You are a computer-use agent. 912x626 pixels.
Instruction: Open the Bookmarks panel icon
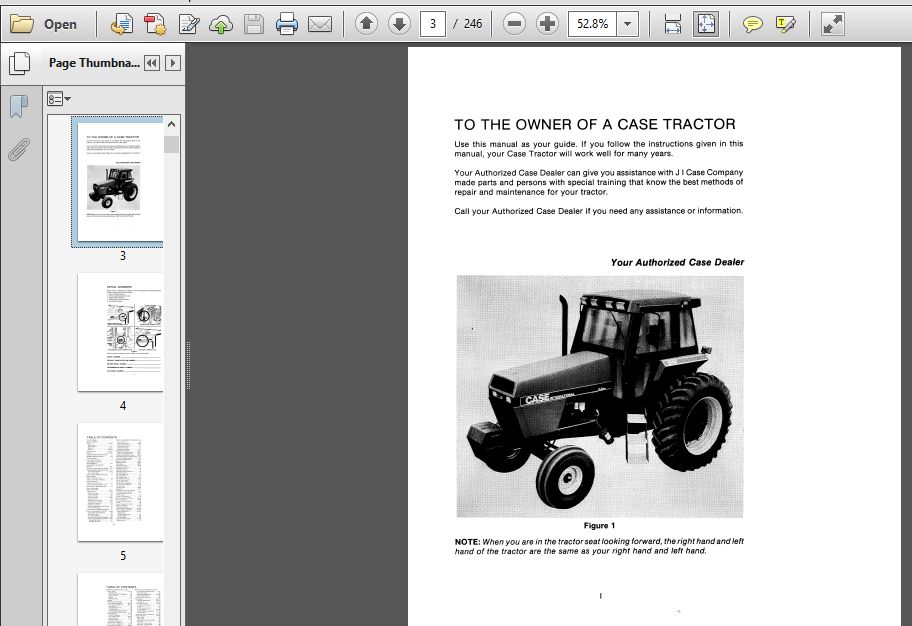(19, 106)
